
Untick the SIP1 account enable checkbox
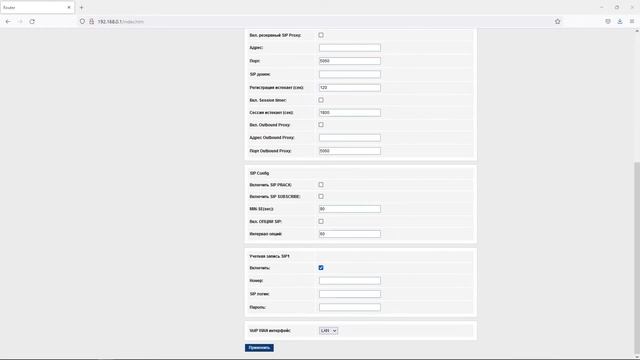pos(321,268)
